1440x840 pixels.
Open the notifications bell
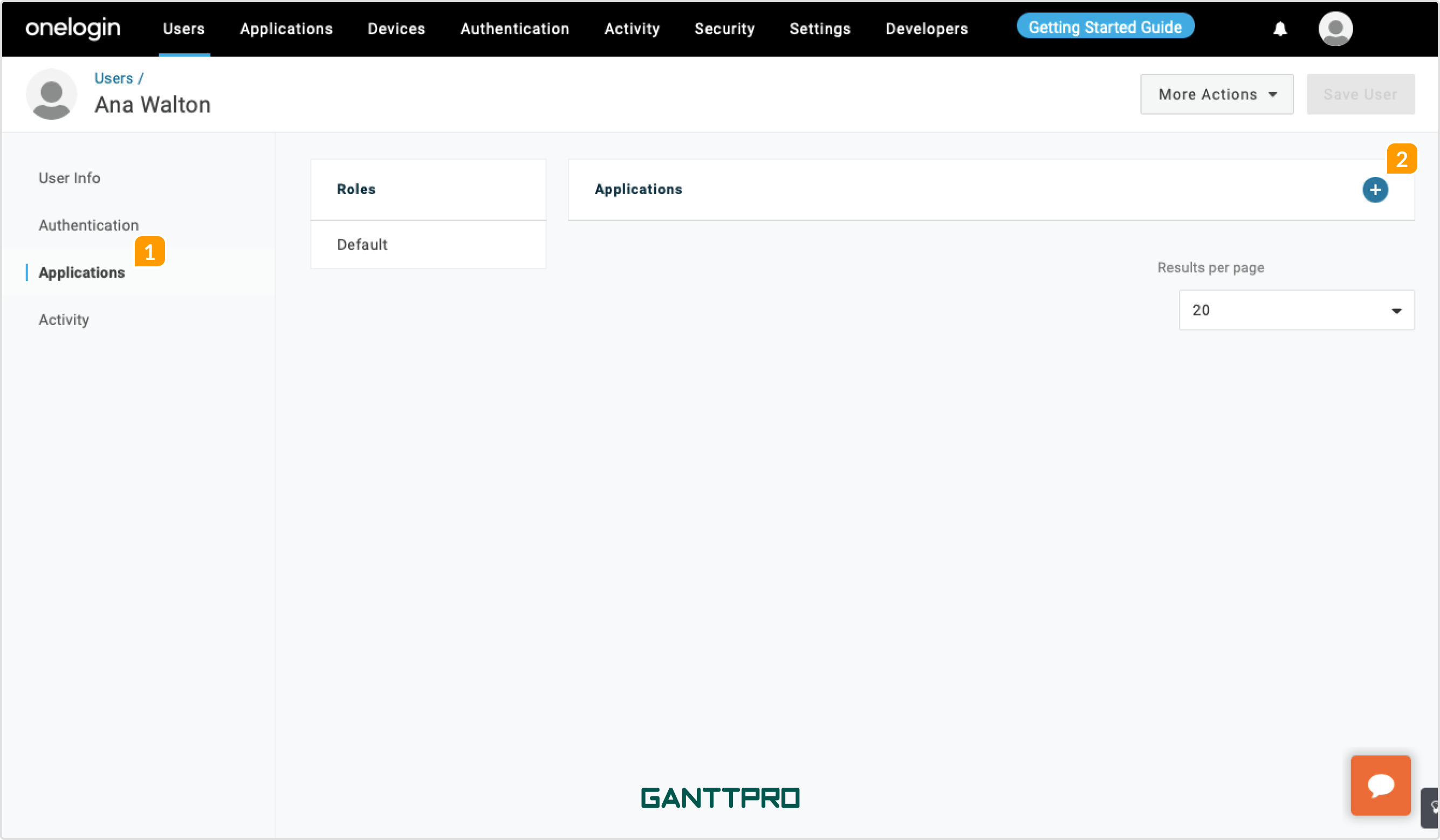(1280, 29)
